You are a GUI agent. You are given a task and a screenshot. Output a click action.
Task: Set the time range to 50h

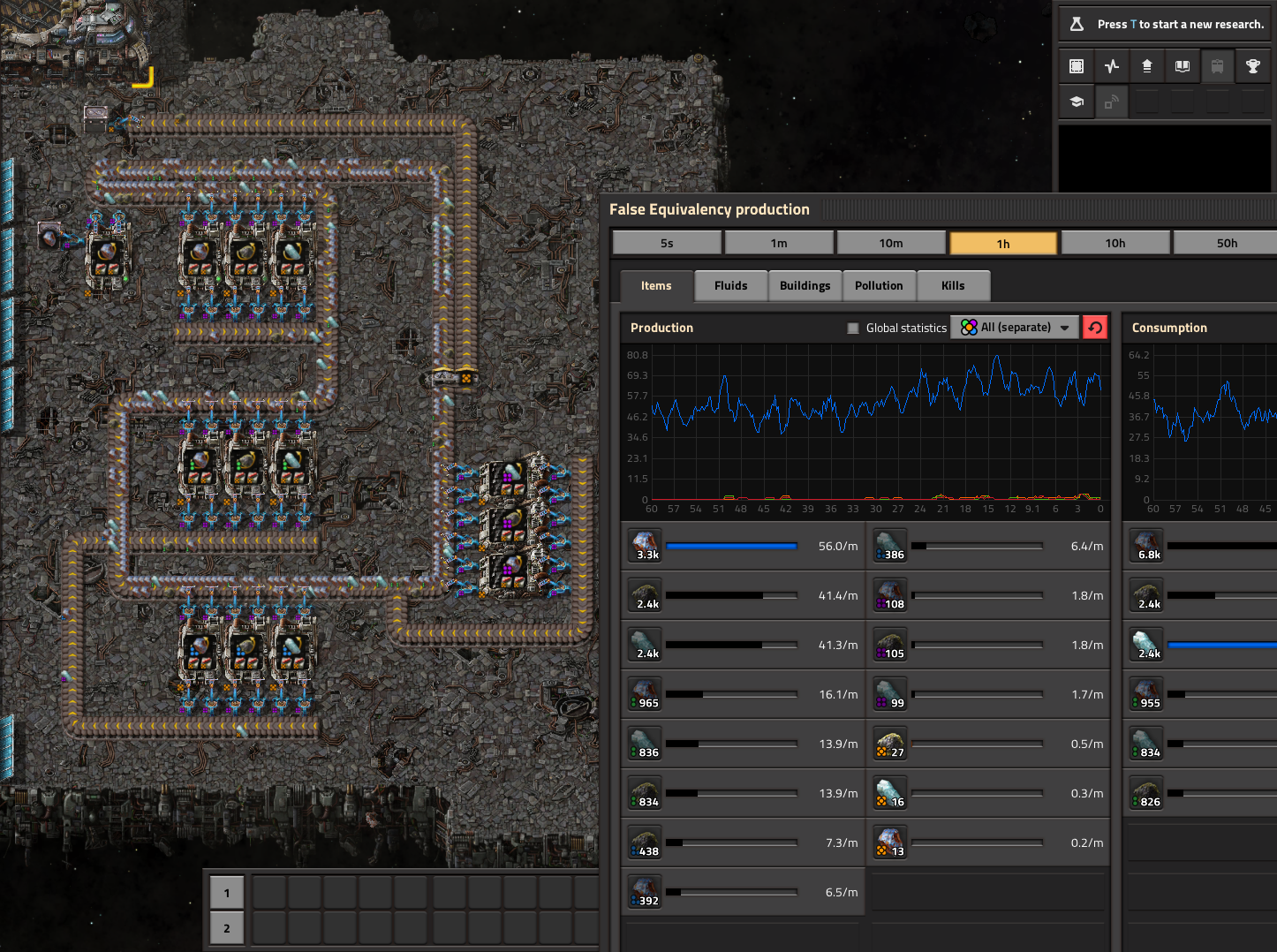pos(1226,243)
